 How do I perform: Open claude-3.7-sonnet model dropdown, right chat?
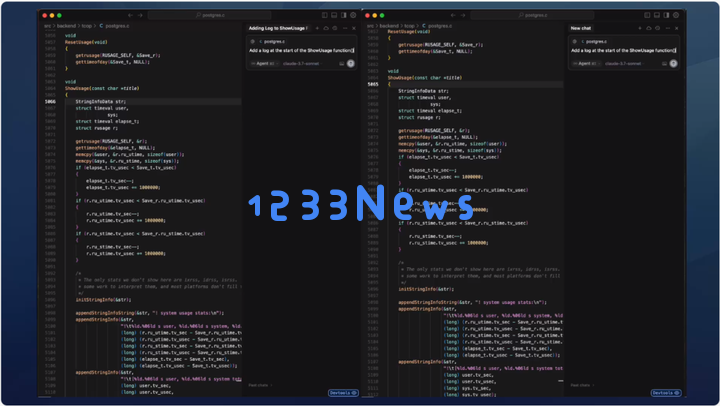click(x=624, y=63)
